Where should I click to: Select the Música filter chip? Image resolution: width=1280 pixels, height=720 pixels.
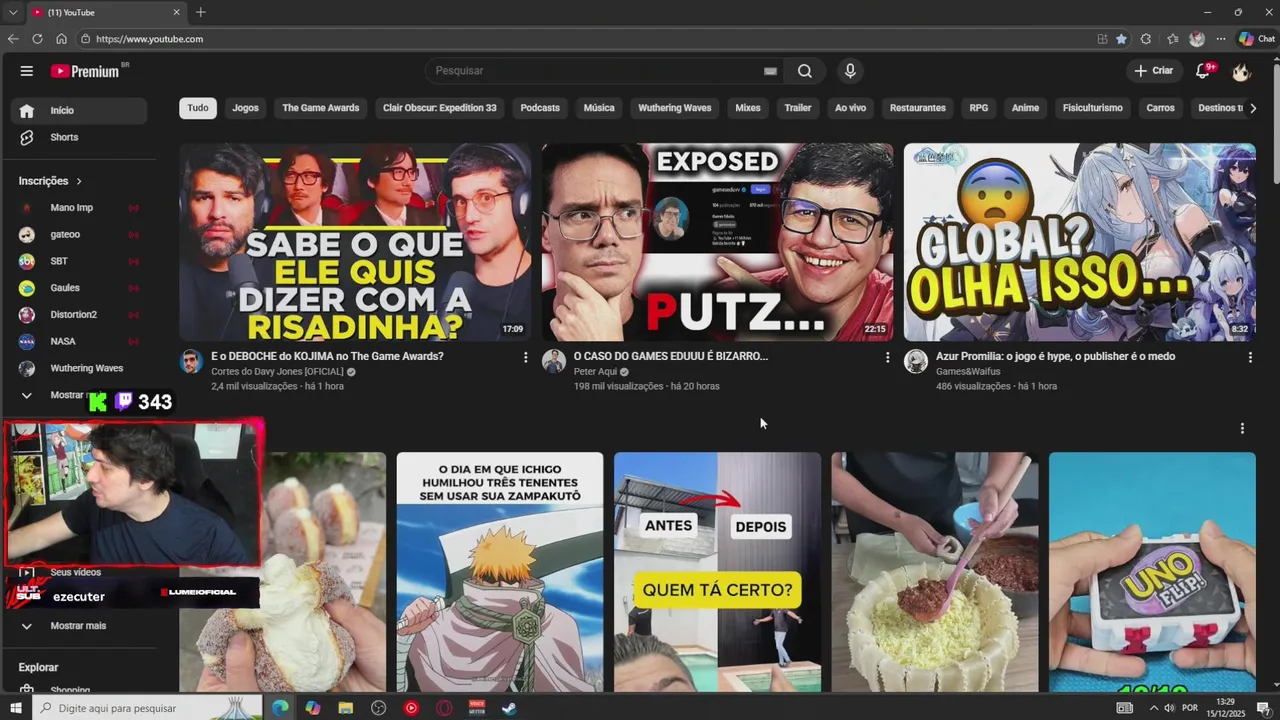599,108
